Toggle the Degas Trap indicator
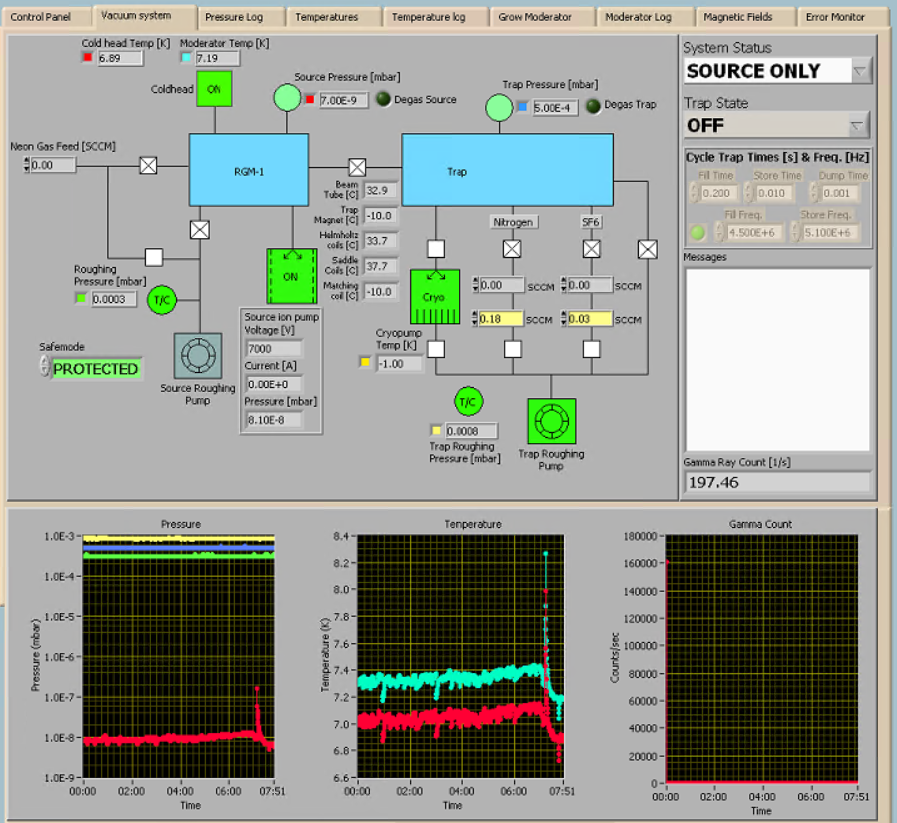 click(x=593, y=105)
